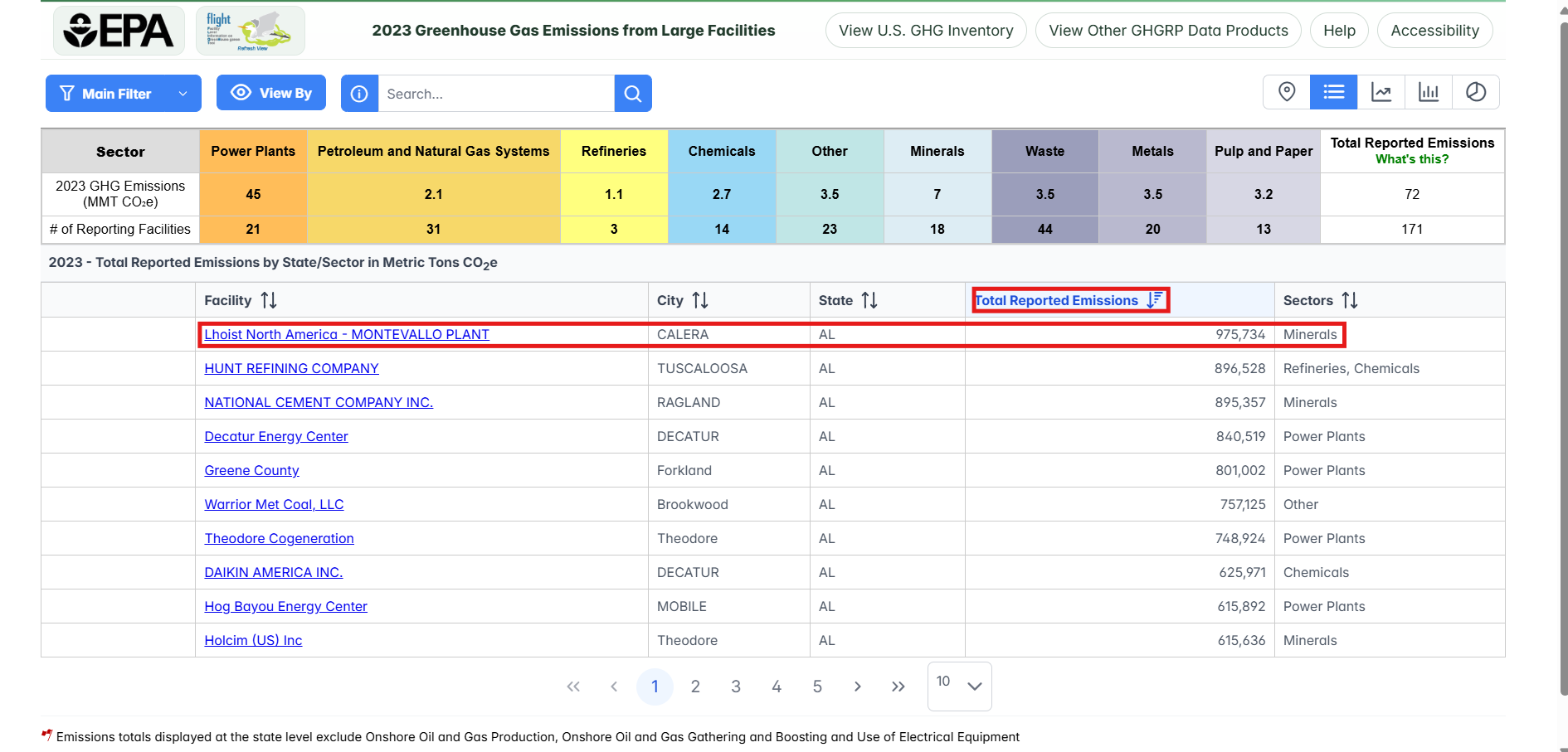
Task: Expand the Main Filter dropdown
Action: pyautogui.click(x=183, y=93)
